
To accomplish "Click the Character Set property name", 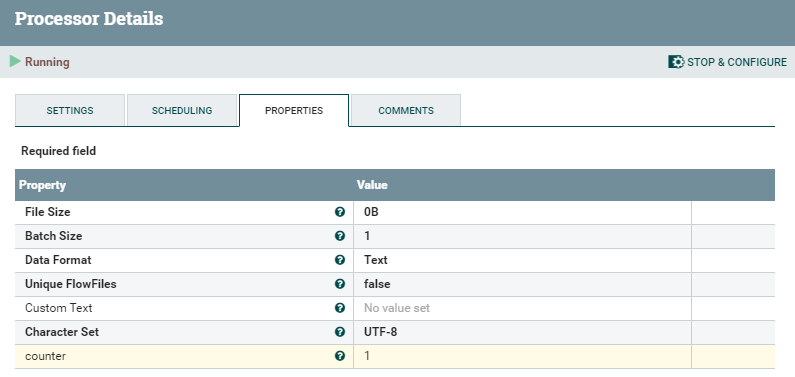I will (x=62, y=332).
